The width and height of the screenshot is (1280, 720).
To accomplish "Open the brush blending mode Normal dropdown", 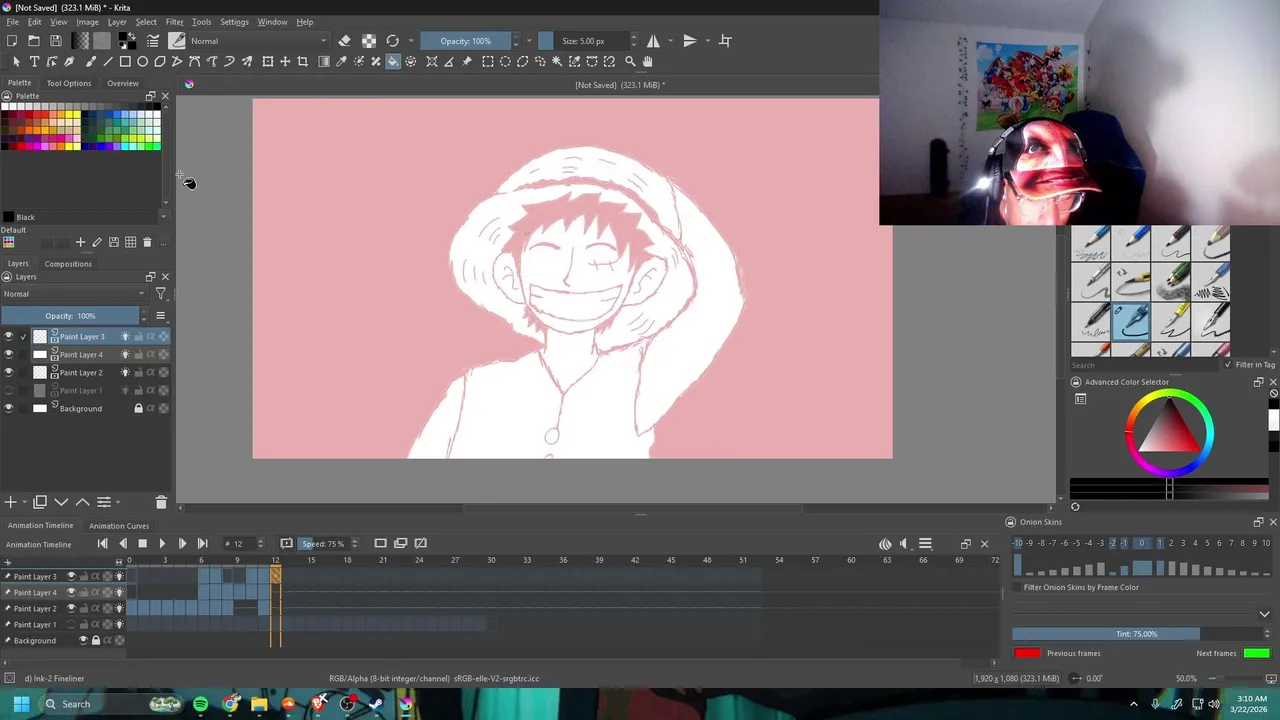I will 258,41.
